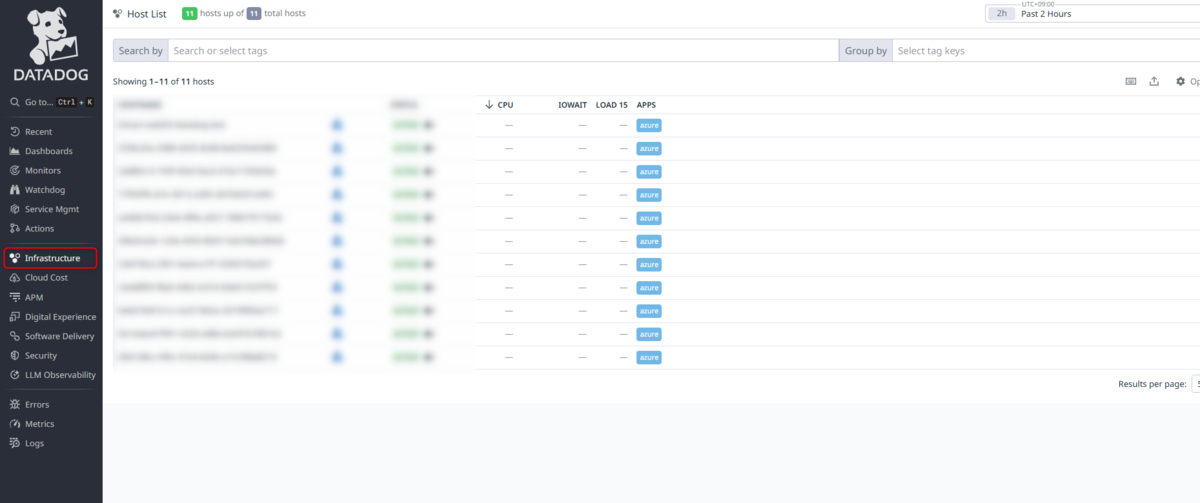Click the Recent clock icon in sidebar
The width and height of the screenshot is (1200, 503).
(14, 132)
